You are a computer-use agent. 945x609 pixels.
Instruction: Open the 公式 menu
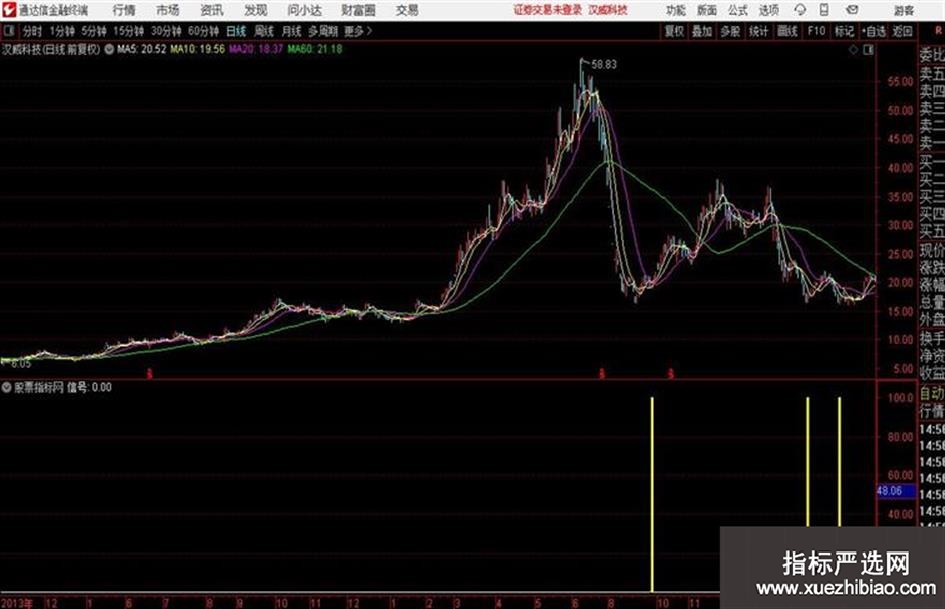point(738,10)
